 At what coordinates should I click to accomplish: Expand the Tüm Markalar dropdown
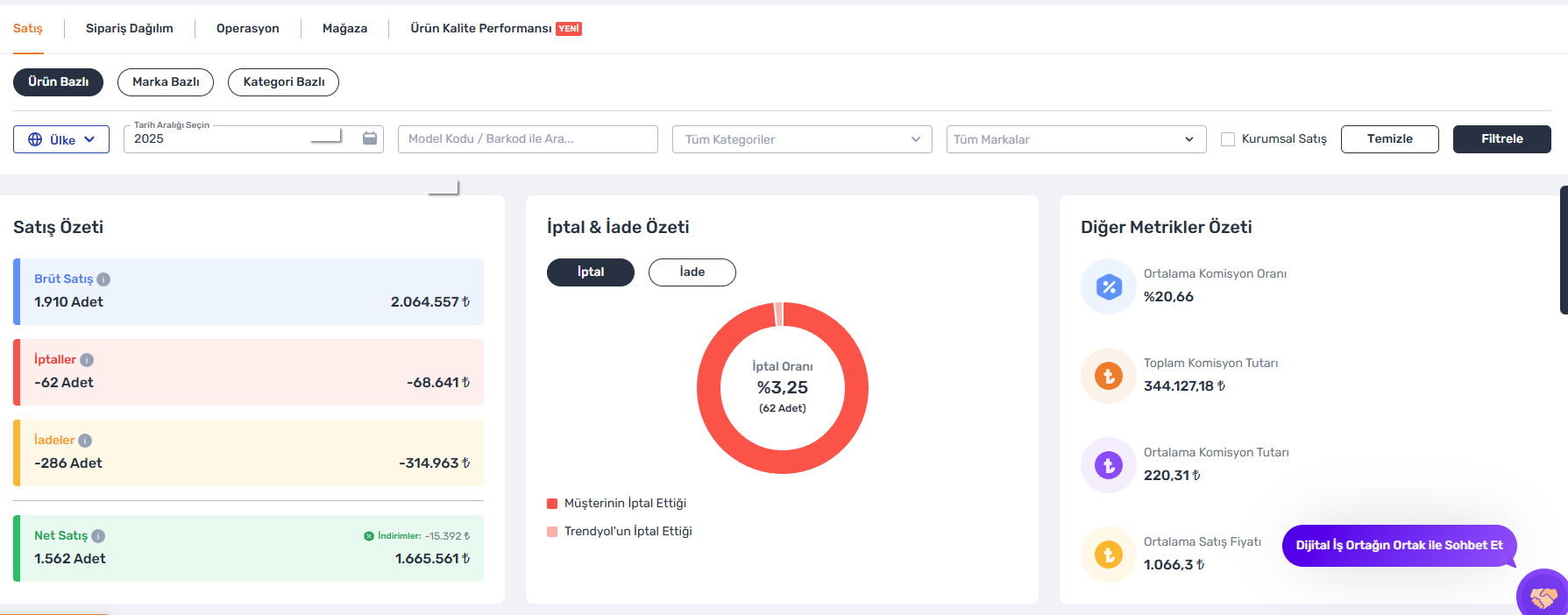pos(1076,139)
